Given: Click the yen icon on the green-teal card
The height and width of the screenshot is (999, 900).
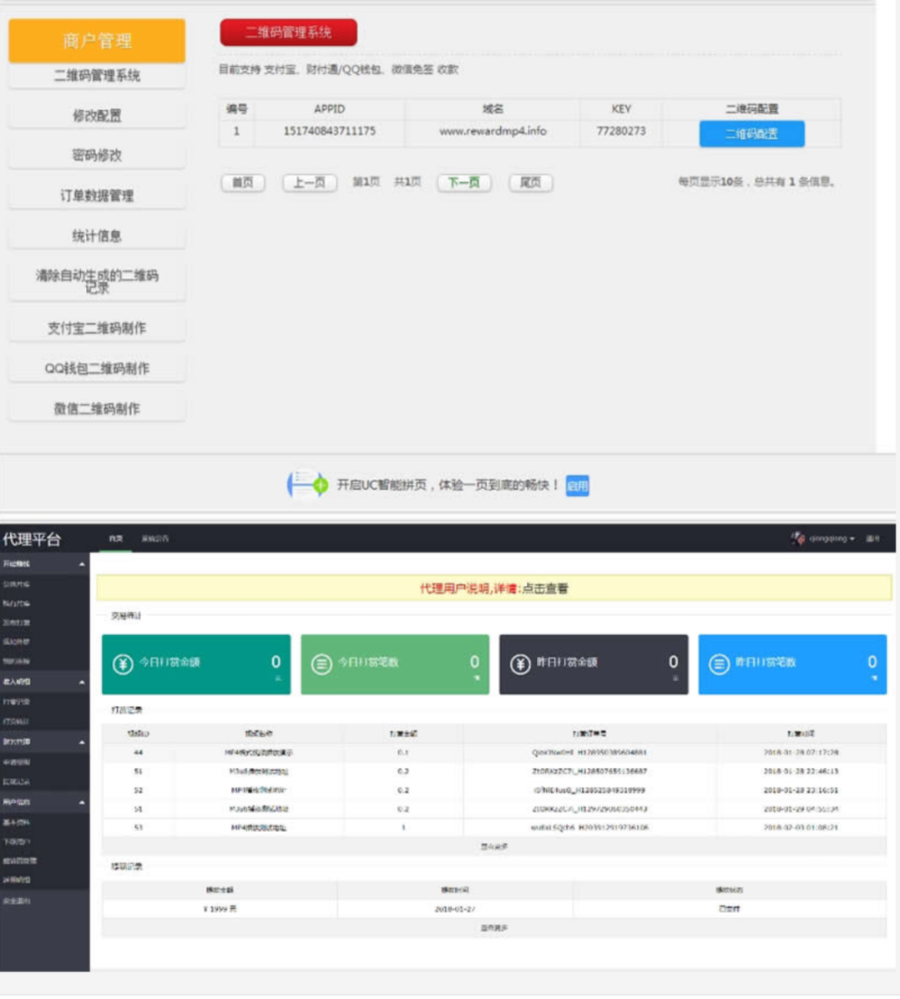Looking at the screenshot, I should click(123, 664).
